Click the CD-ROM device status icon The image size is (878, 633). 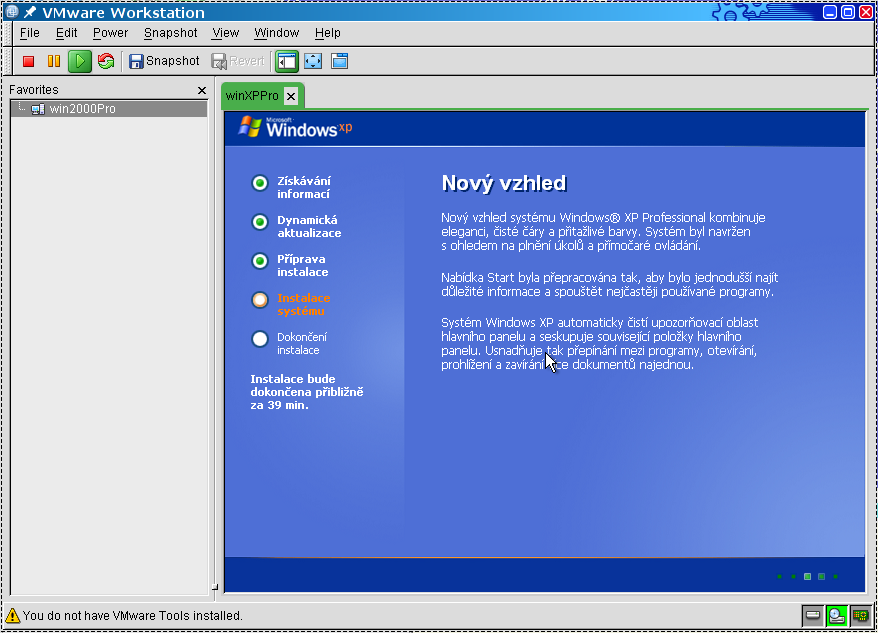(x=837, y=616)
